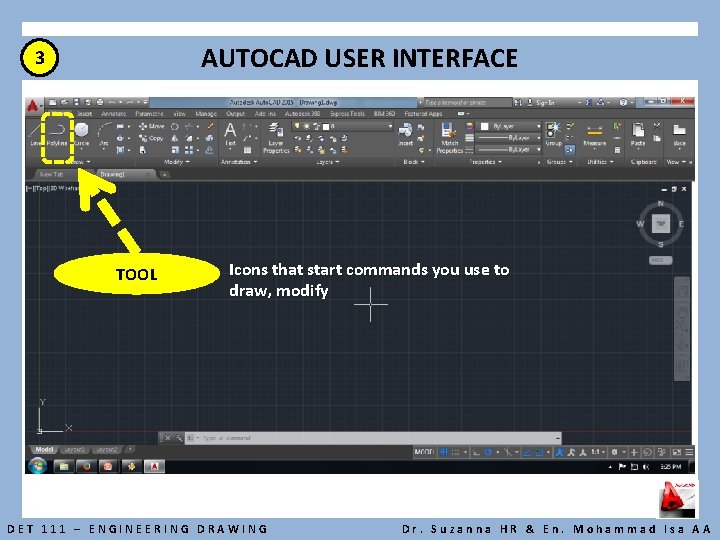
Task: Click the WCS button below the ViewCube
Action: point(660,260)
